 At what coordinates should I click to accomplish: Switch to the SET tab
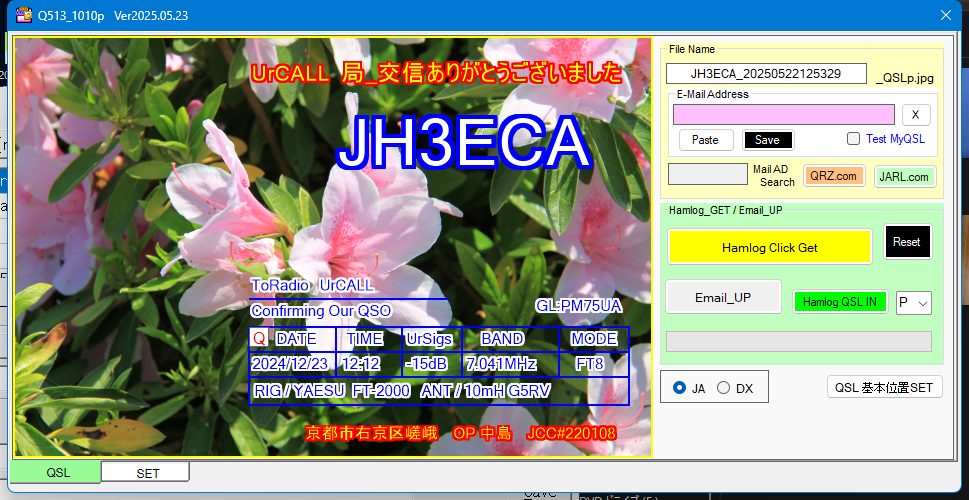pos(147,473)
